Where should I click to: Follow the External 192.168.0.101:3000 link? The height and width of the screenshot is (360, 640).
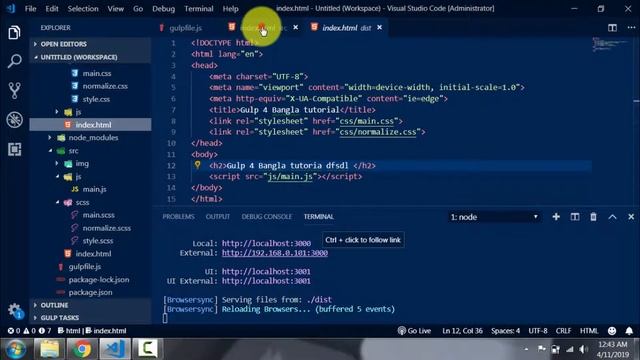pos(275,253)
